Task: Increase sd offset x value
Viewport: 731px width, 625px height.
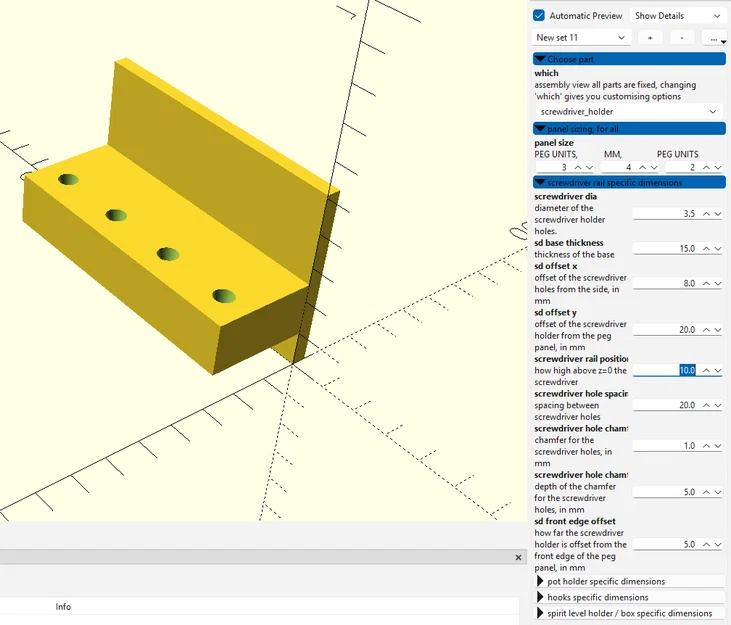Action: [706, 283]
